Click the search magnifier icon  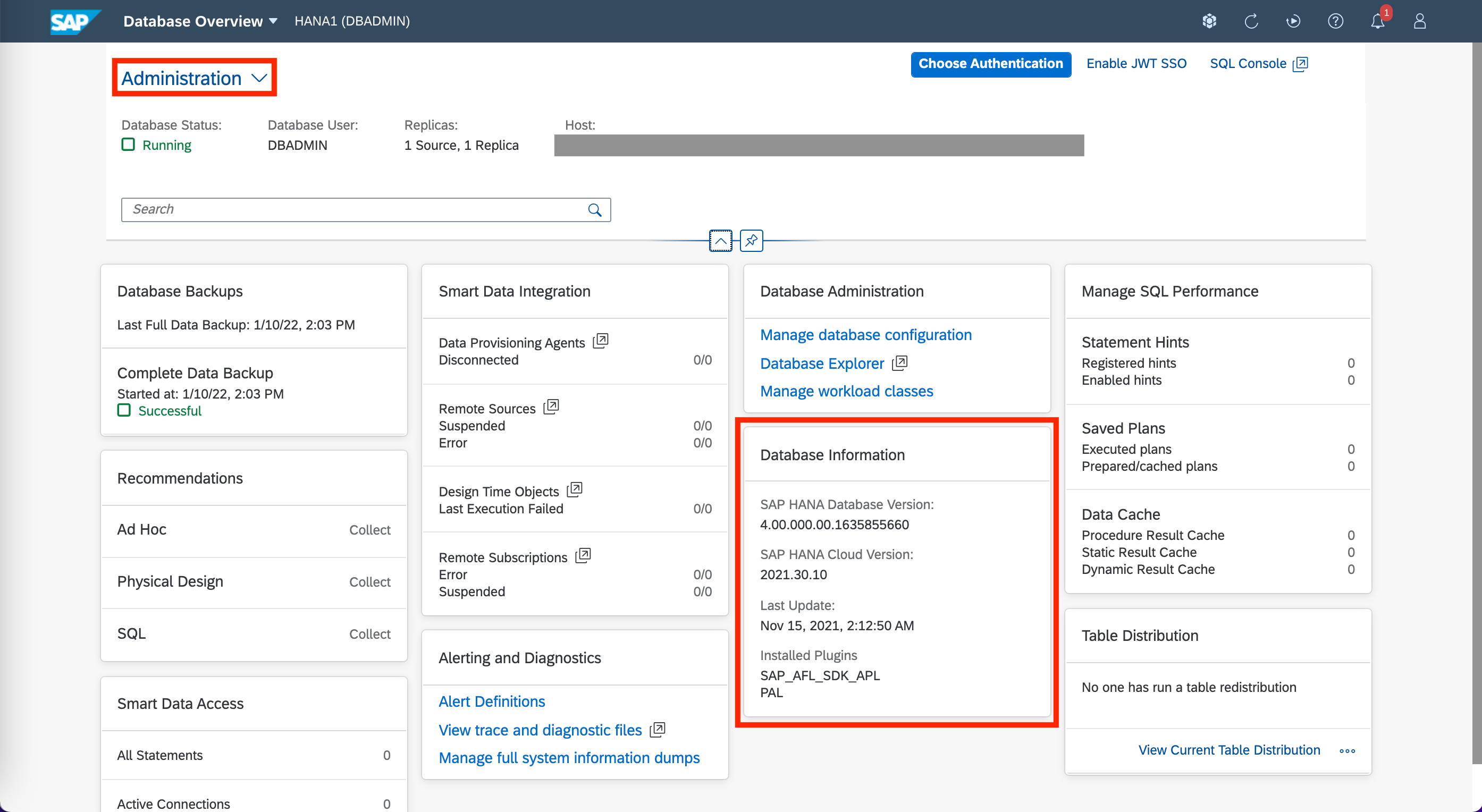tap(594, 210)
